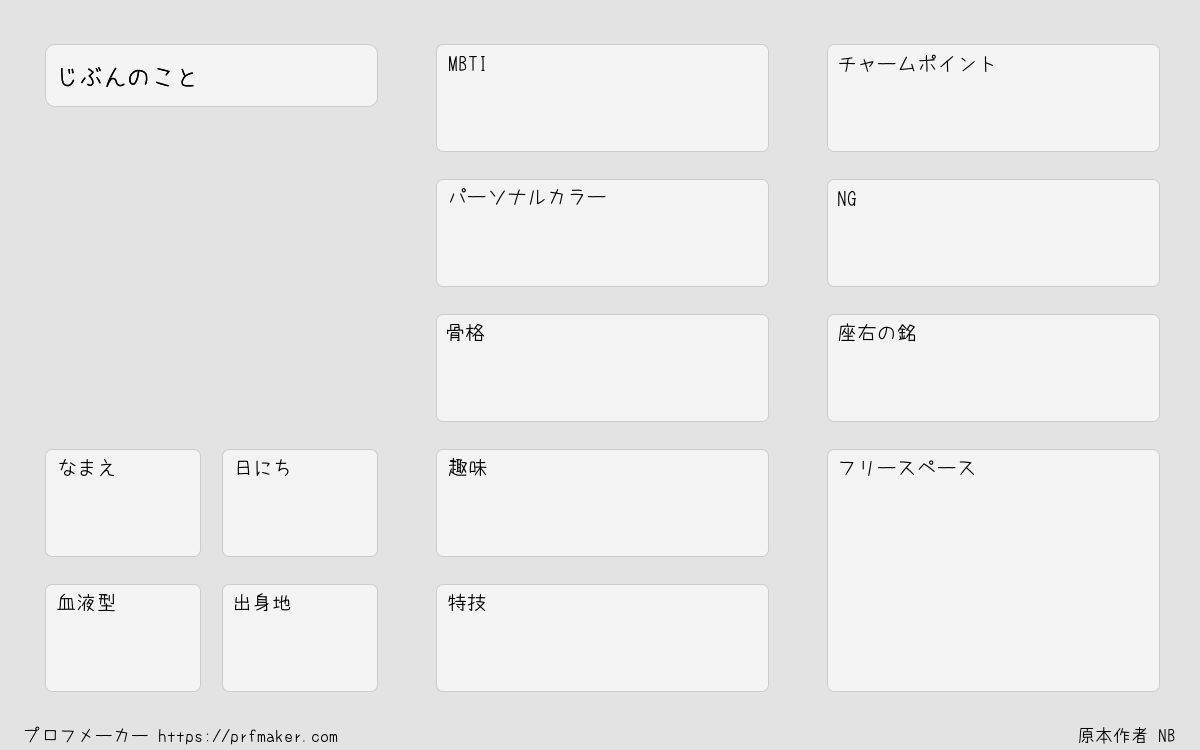
Task: Click the 原本作者 NB credit
Action: (1127, 735)
